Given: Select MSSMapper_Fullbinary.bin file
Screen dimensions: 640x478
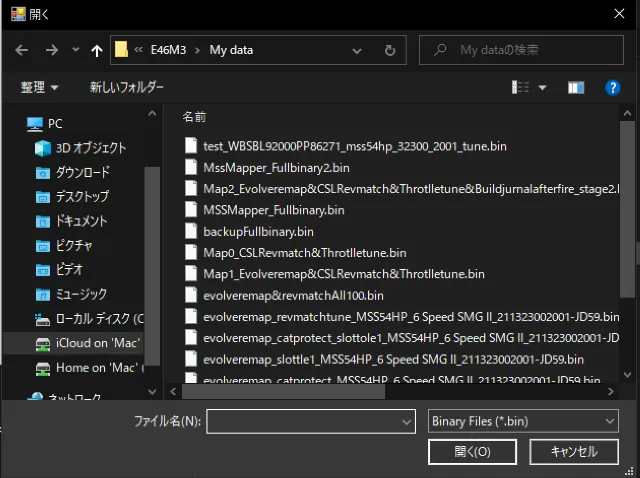Looking at the screenshot, I should coord(264,210).
